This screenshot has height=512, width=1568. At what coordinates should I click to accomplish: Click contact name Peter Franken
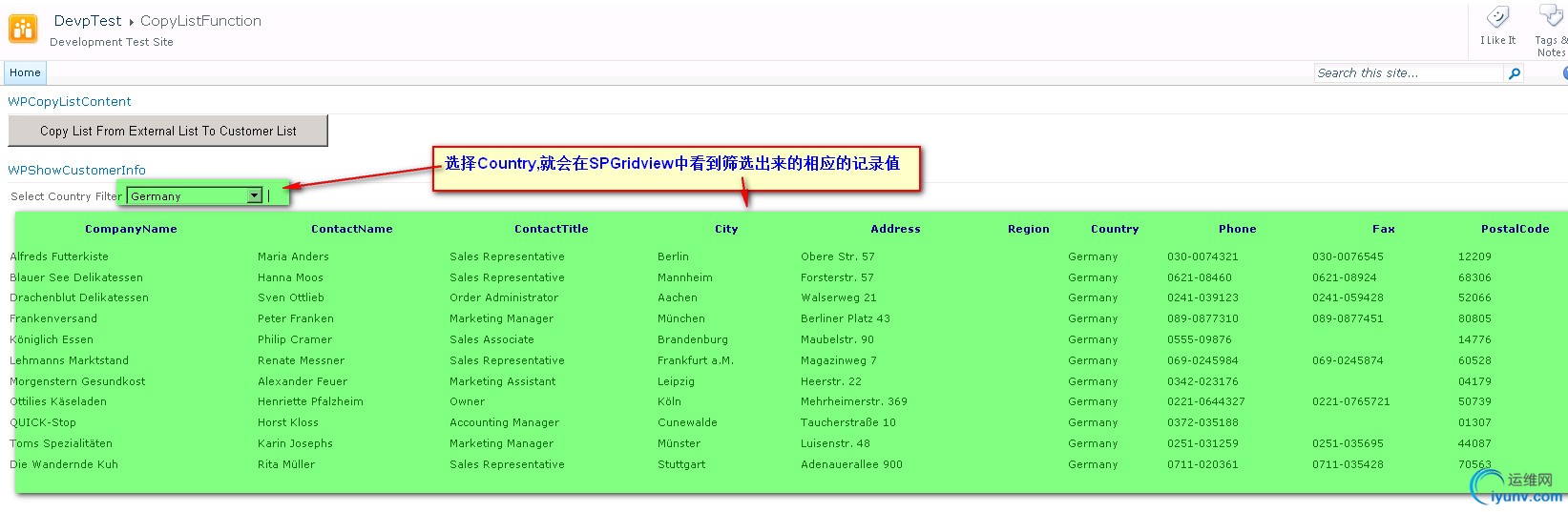click(x=296, y=318)
